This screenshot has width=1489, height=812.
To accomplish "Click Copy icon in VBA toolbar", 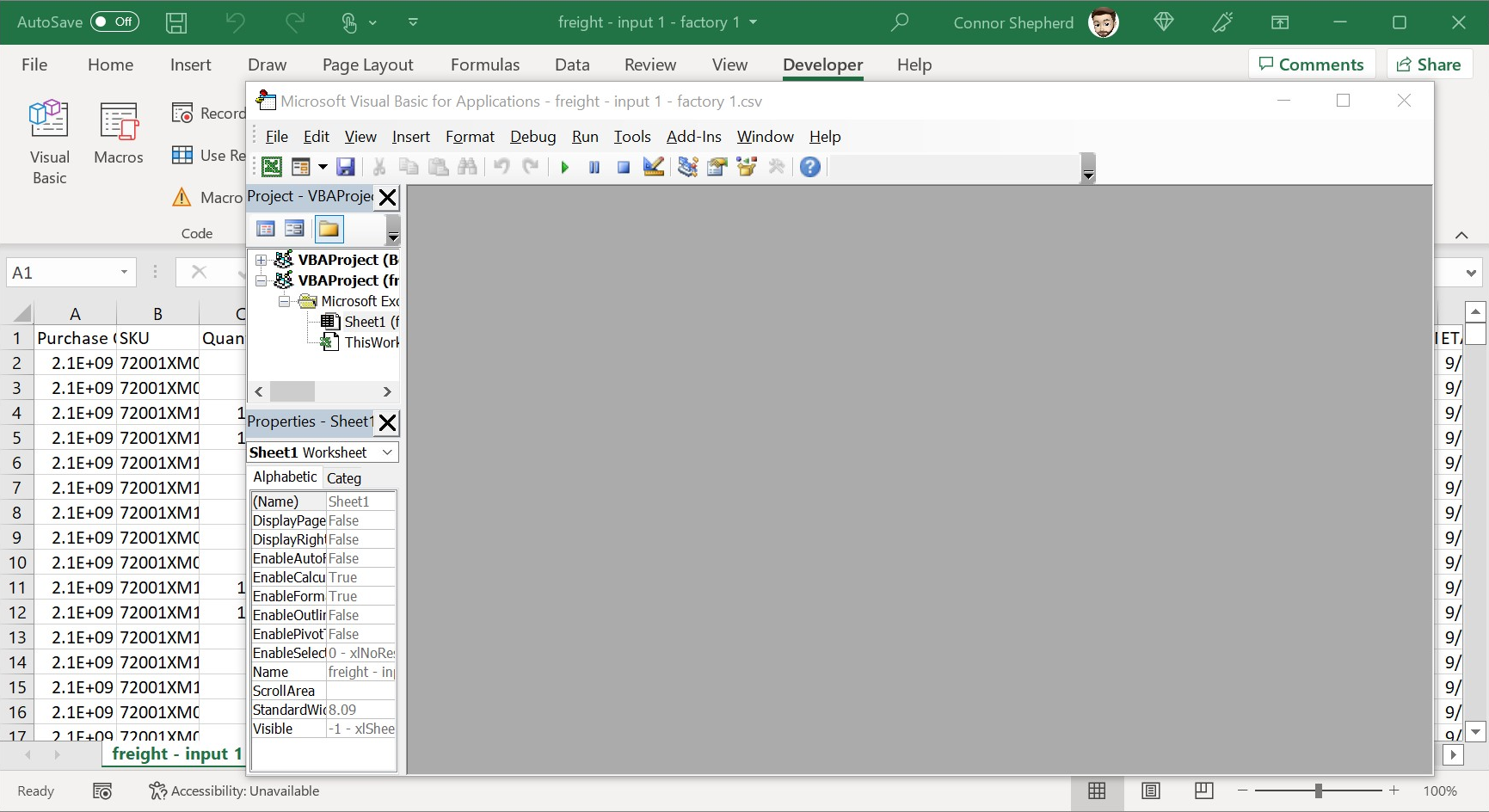I will (409, 167).
